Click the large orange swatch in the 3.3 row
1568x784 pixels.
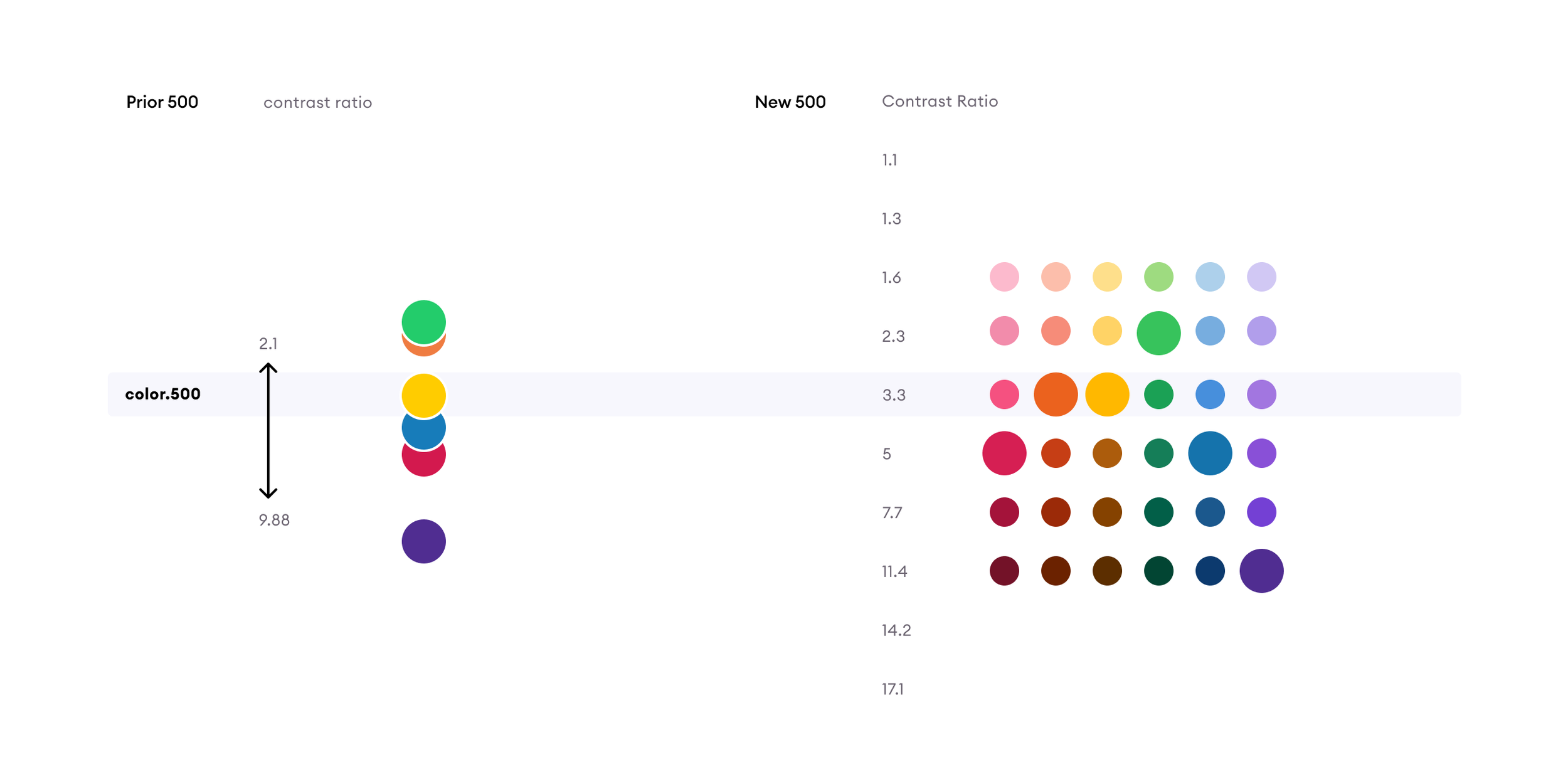[x=1056, y=394]
